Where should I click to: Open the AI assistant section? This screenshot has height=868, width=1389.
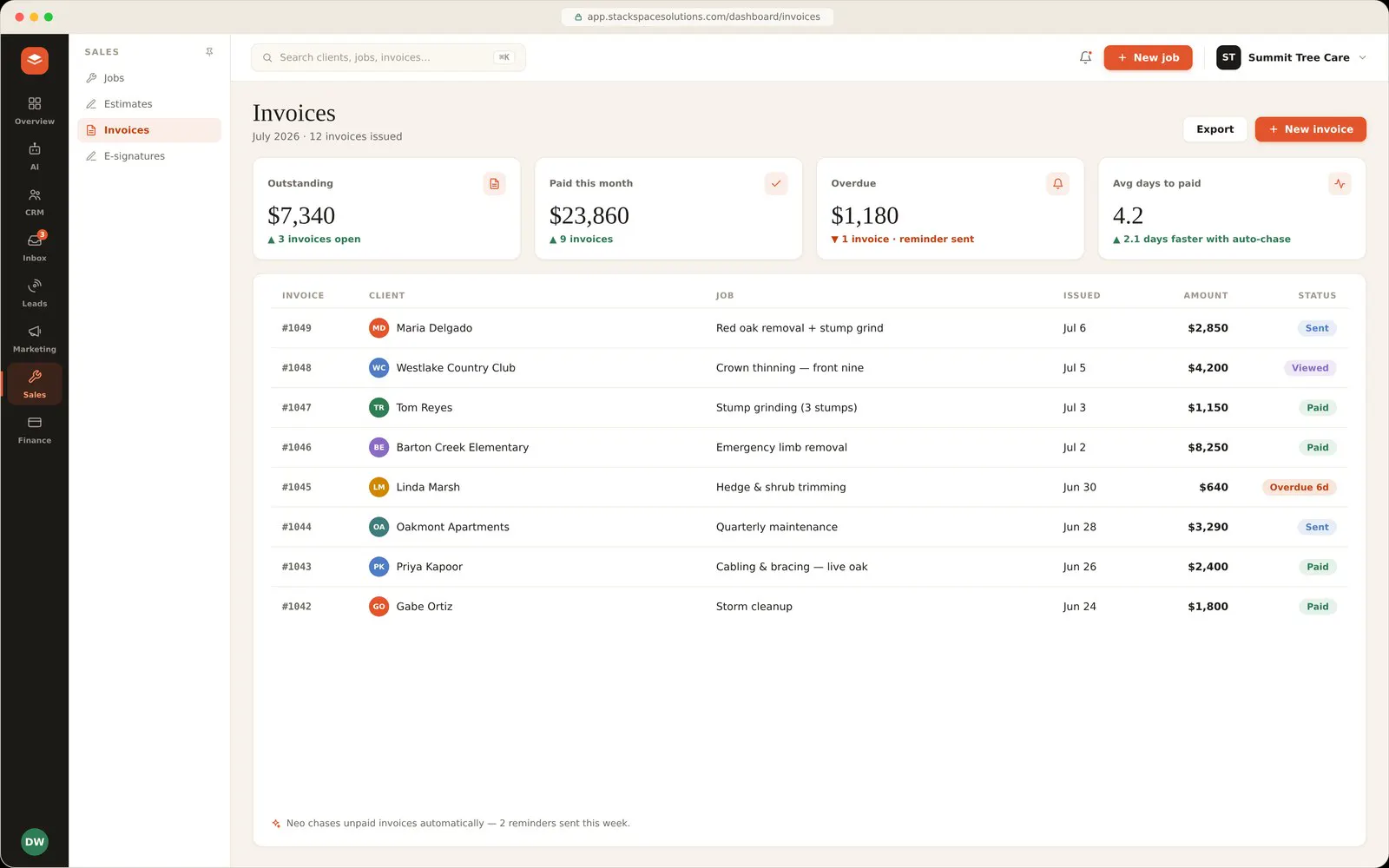[x=35, y=156]
